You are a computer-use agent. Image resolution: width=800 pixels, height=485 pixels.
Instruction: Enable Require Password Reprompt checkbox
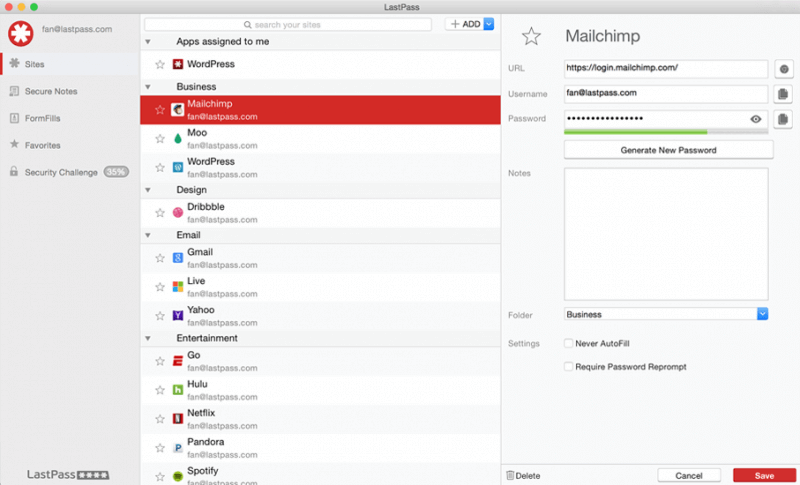pos(569,367)
